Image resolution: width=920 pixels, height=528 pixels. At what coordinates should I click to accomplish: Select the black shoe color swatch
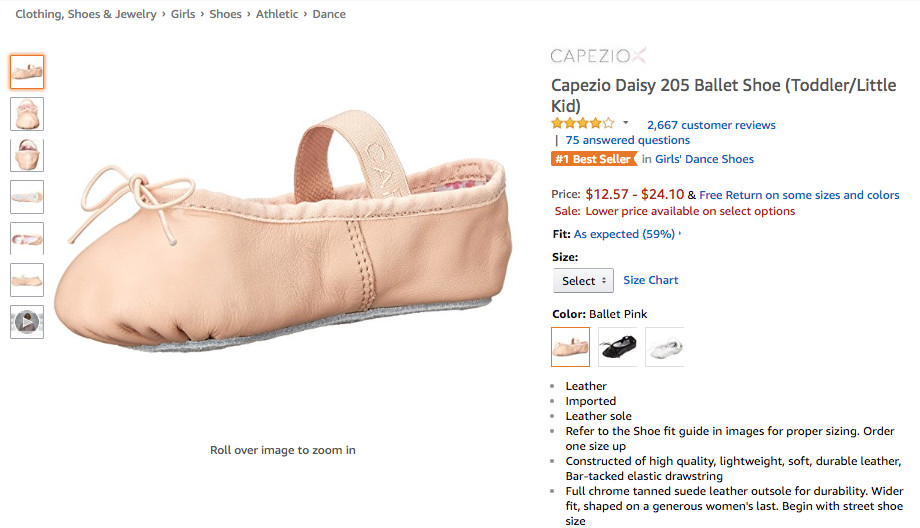617,347
